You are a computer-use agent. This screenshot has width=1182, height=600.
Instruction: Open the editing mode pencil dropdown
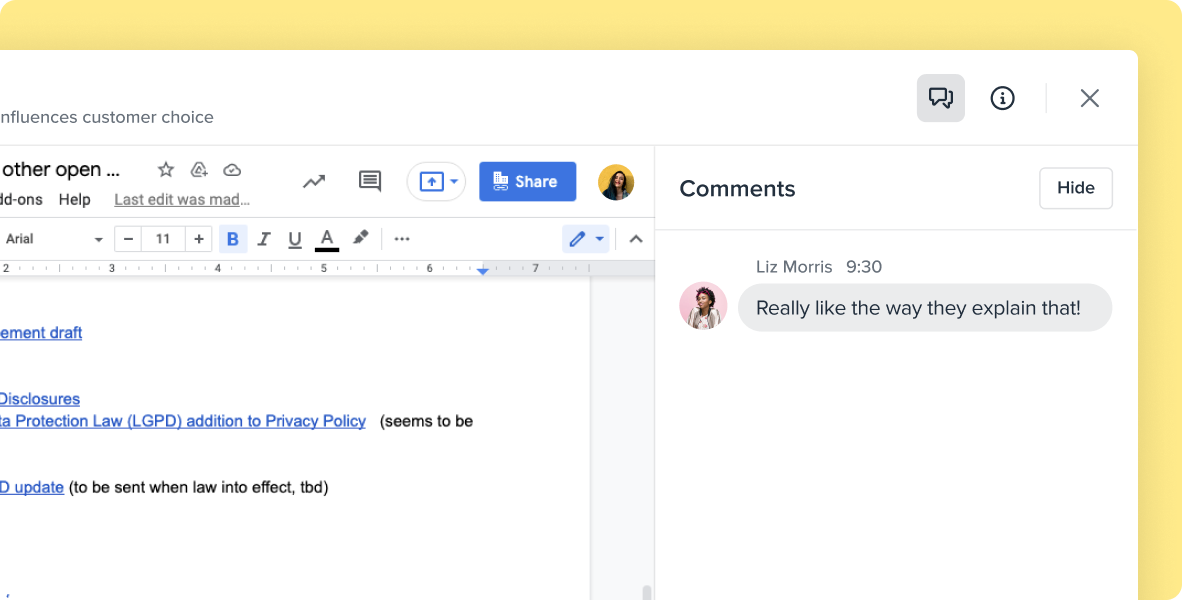(x=586, y=239)
